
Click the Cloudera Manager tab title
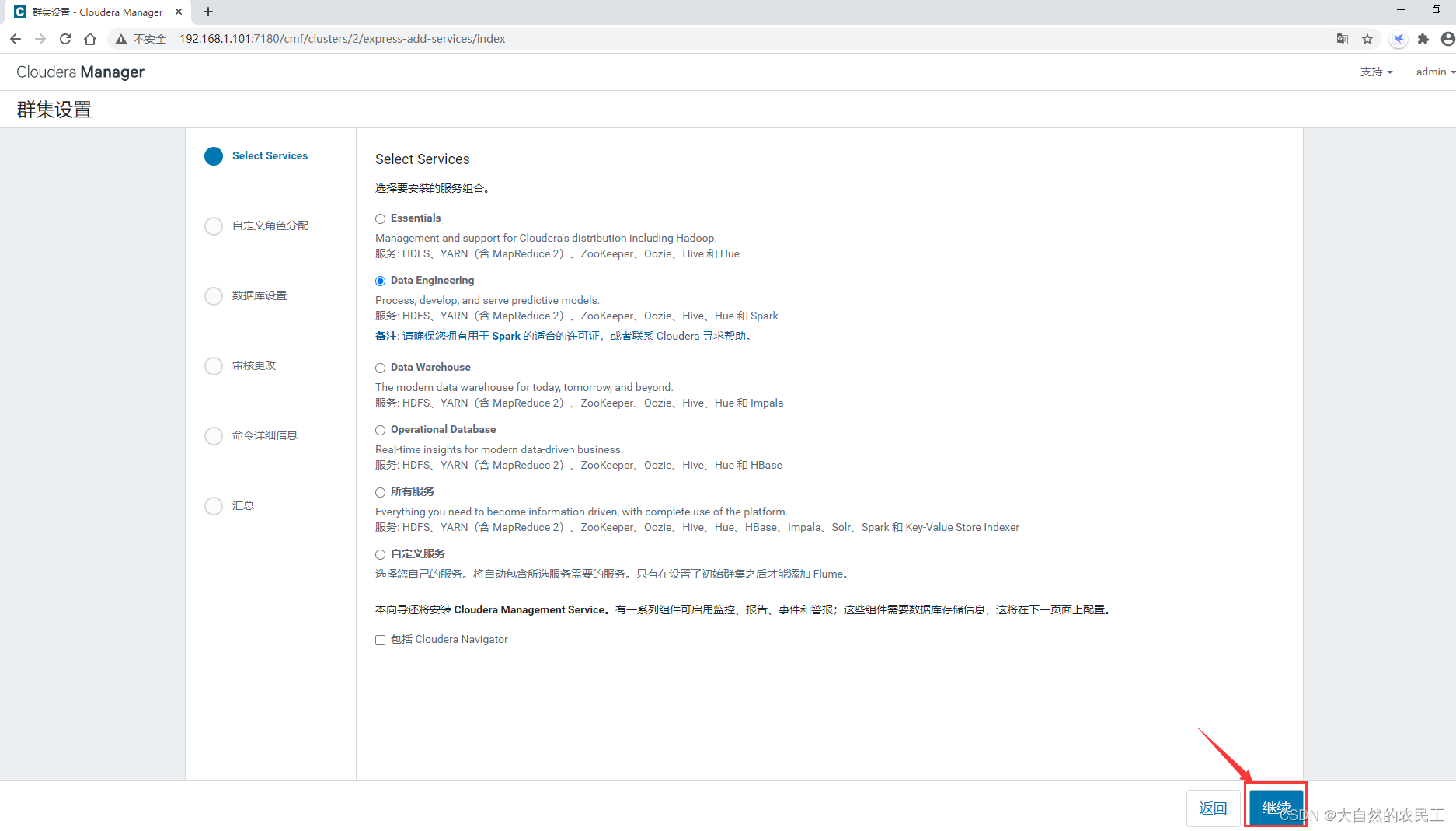(98, 12)
